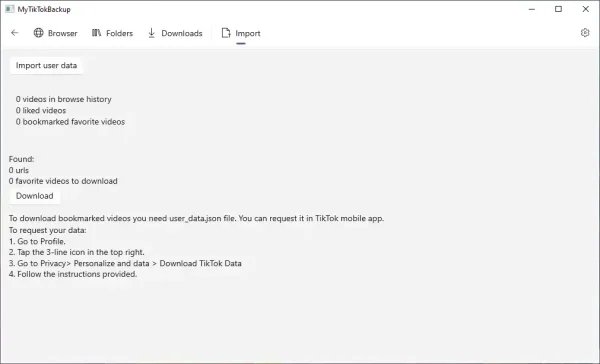Switch to the Folders tab
Image resolution: width=600 pixels, height=364 pixels.
[112, 33]
